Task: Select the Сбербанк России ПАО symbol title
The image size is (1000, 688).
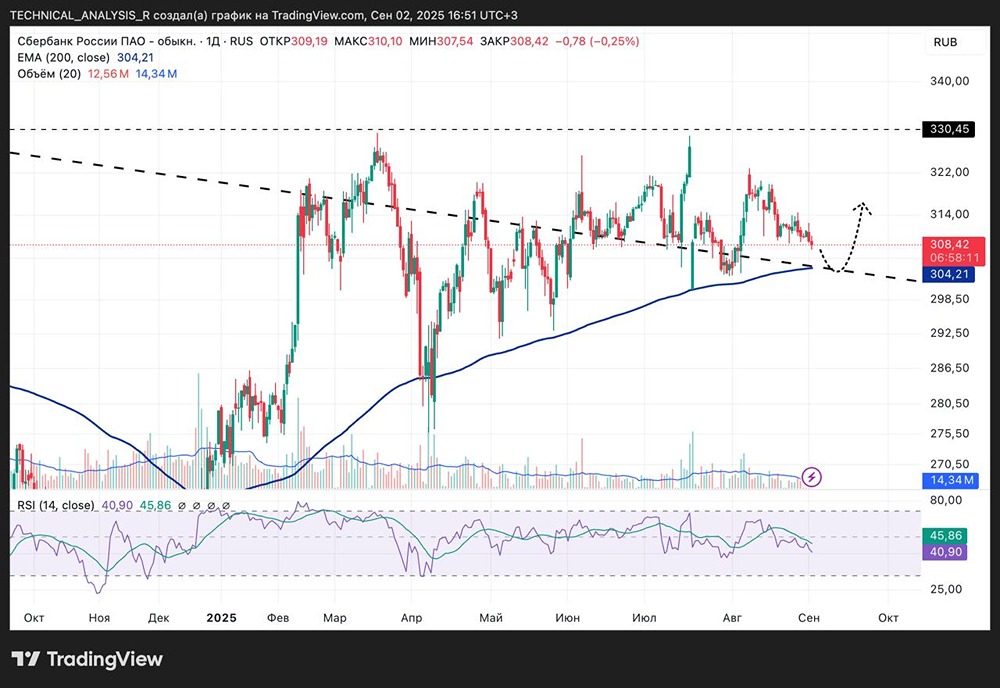Action: pyautogui.click(x=107, y=41)
